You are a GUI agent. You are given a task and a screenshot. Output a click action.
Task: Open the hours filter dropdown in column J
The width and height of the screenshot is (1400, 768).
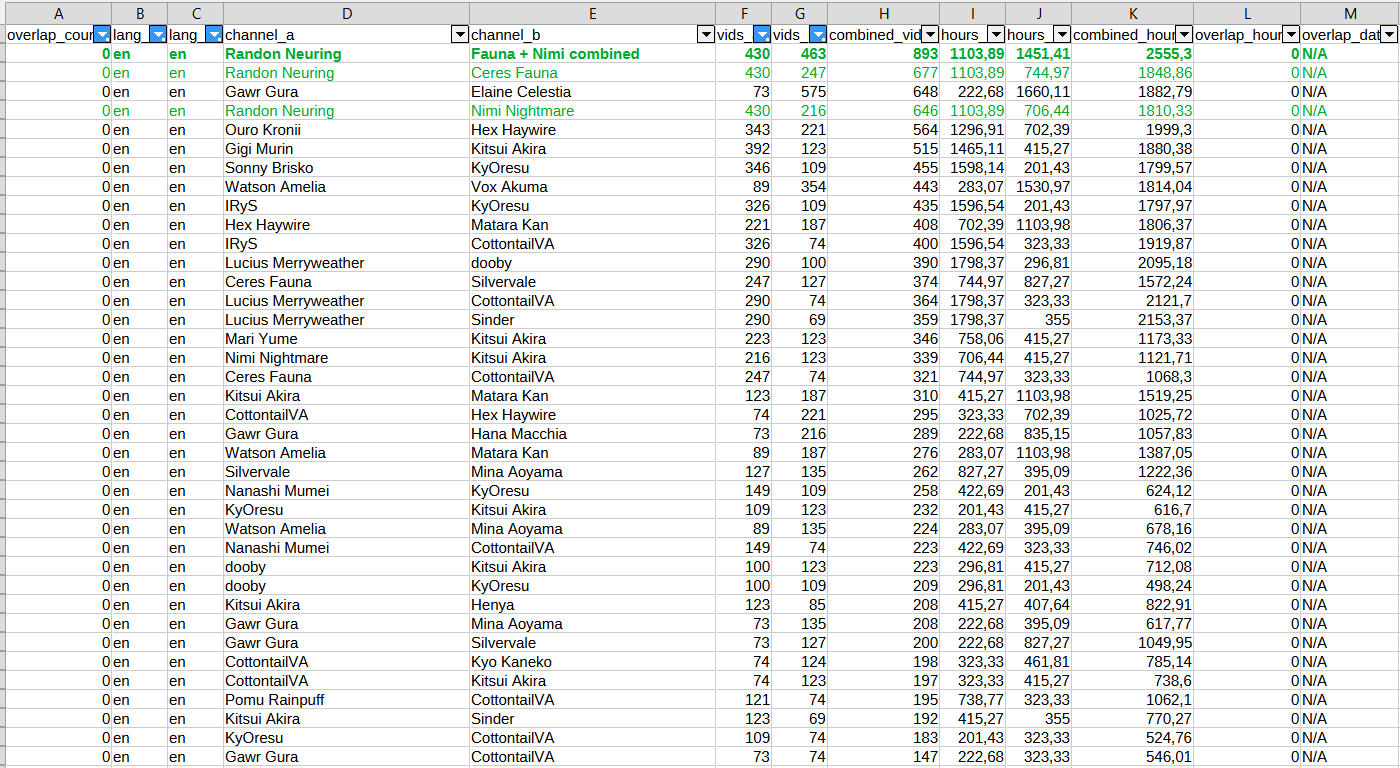(1062, 35)
